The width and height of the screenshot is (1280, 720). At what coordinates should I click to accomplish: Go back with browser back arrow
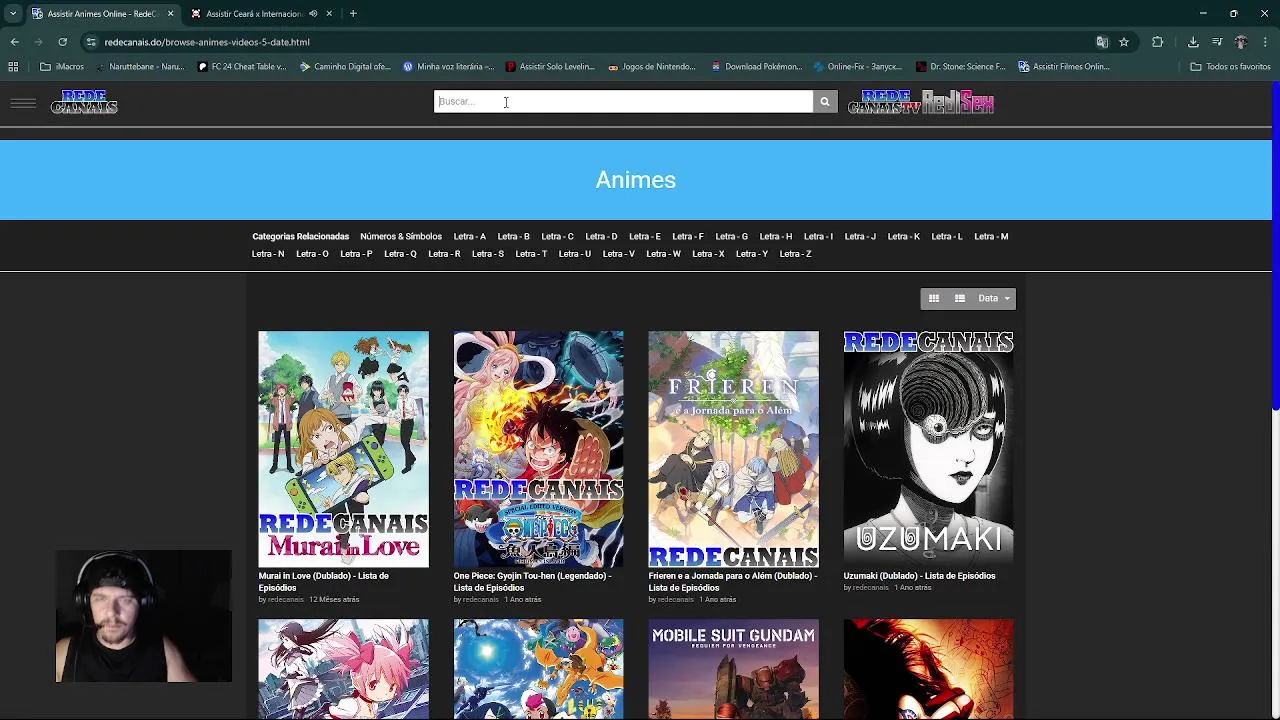pos(14,42)
